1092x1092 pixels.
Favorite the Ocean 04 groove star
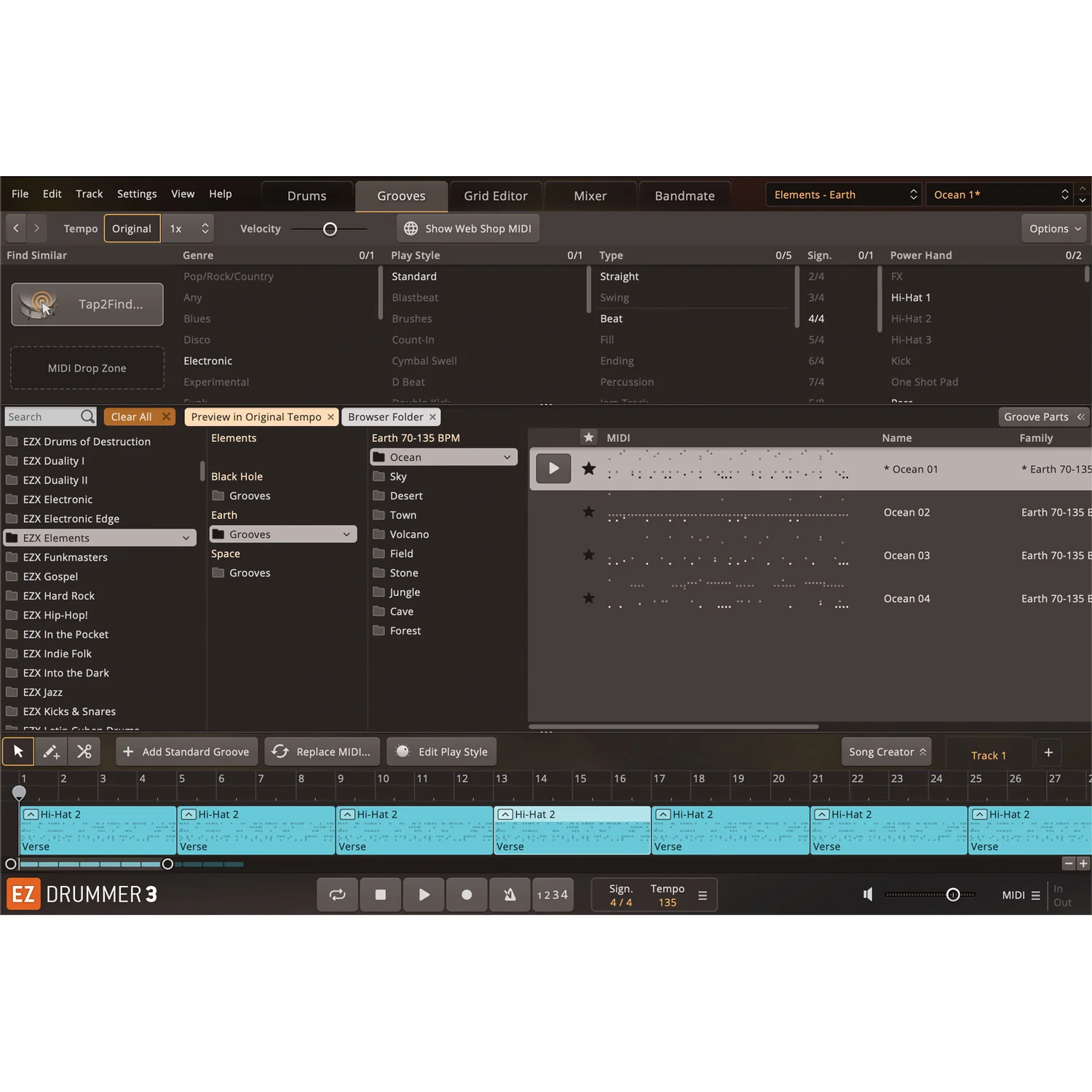point(589,598)
